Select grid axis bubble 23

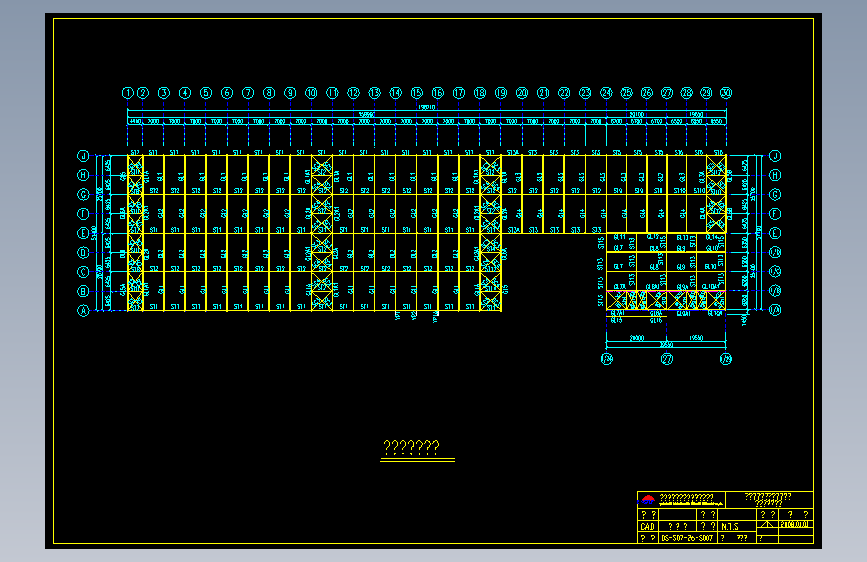[585, 93]
